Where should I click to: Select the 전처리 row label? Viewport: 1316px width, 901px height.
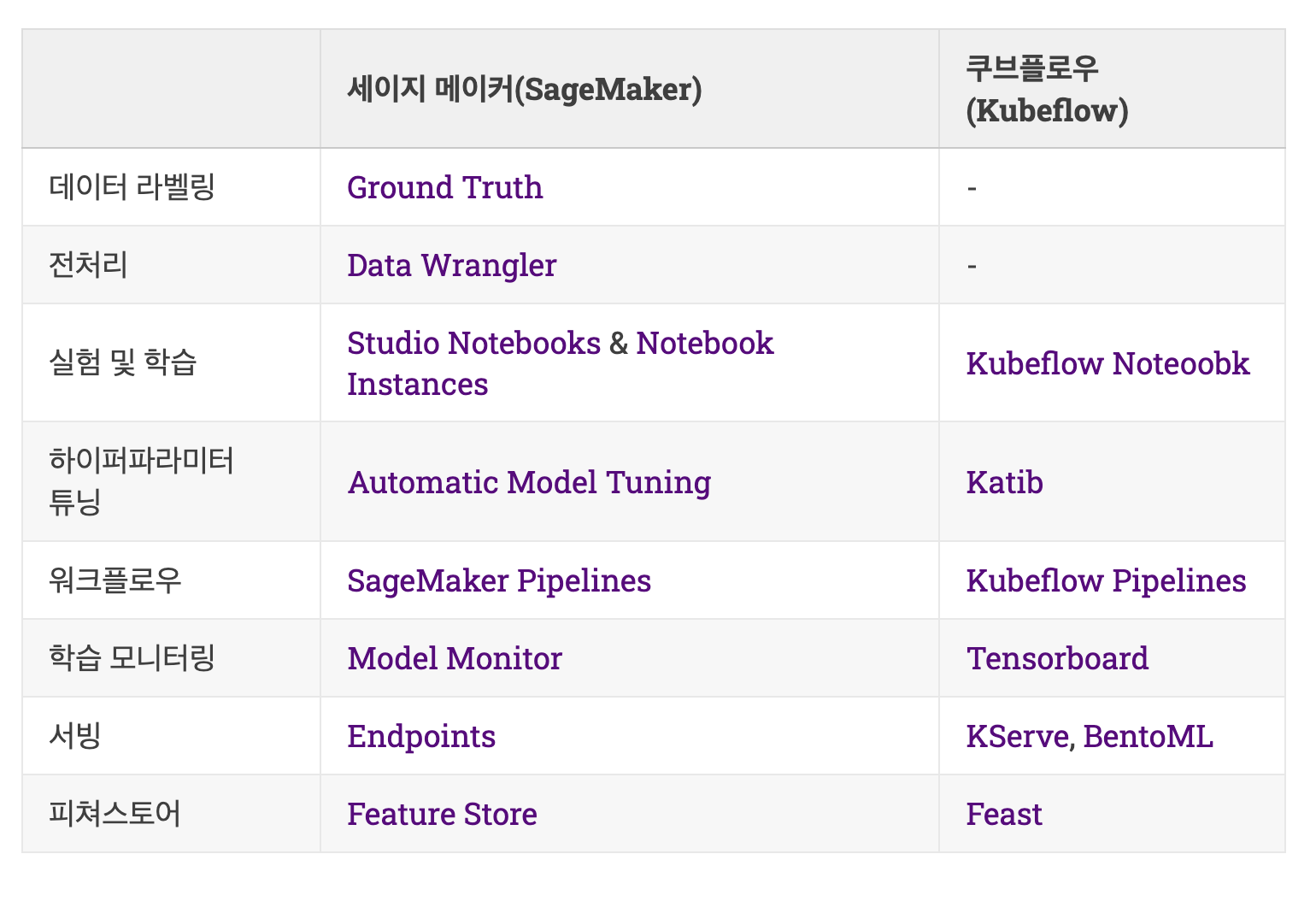[x=88, y=265]
